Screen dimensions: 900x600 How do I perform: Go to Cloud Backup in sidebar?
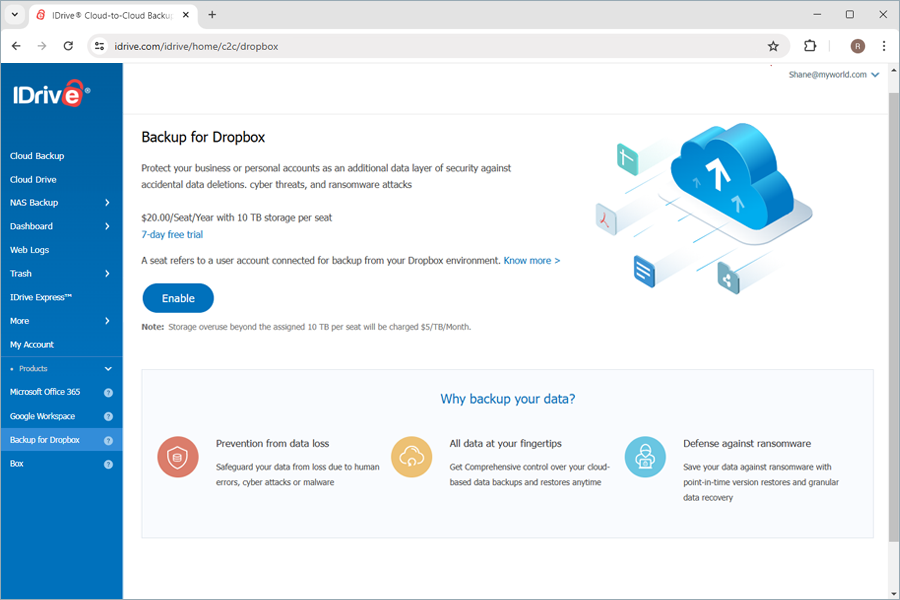click(x=37, y=156)
